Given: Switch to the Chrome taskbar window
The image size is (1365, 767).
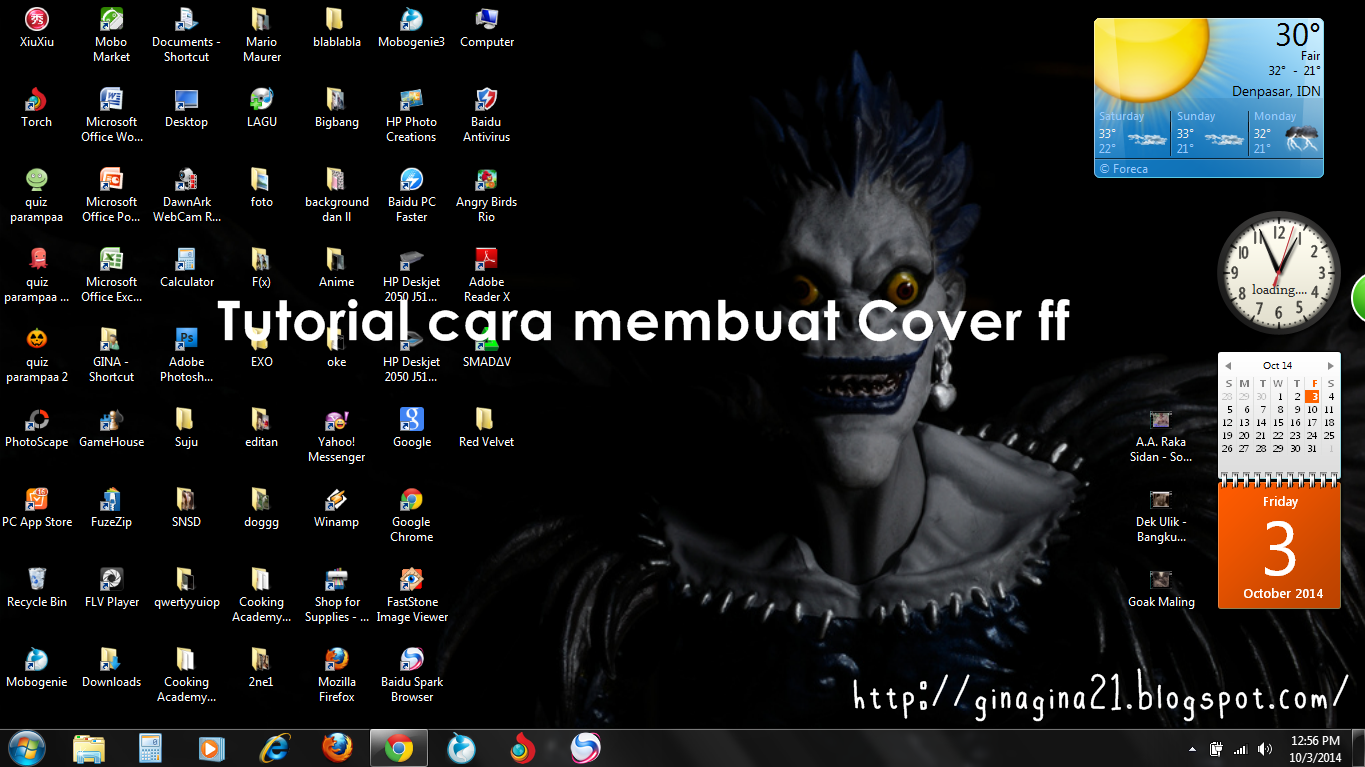Looking at the screenshot, I should coord(399,748).
